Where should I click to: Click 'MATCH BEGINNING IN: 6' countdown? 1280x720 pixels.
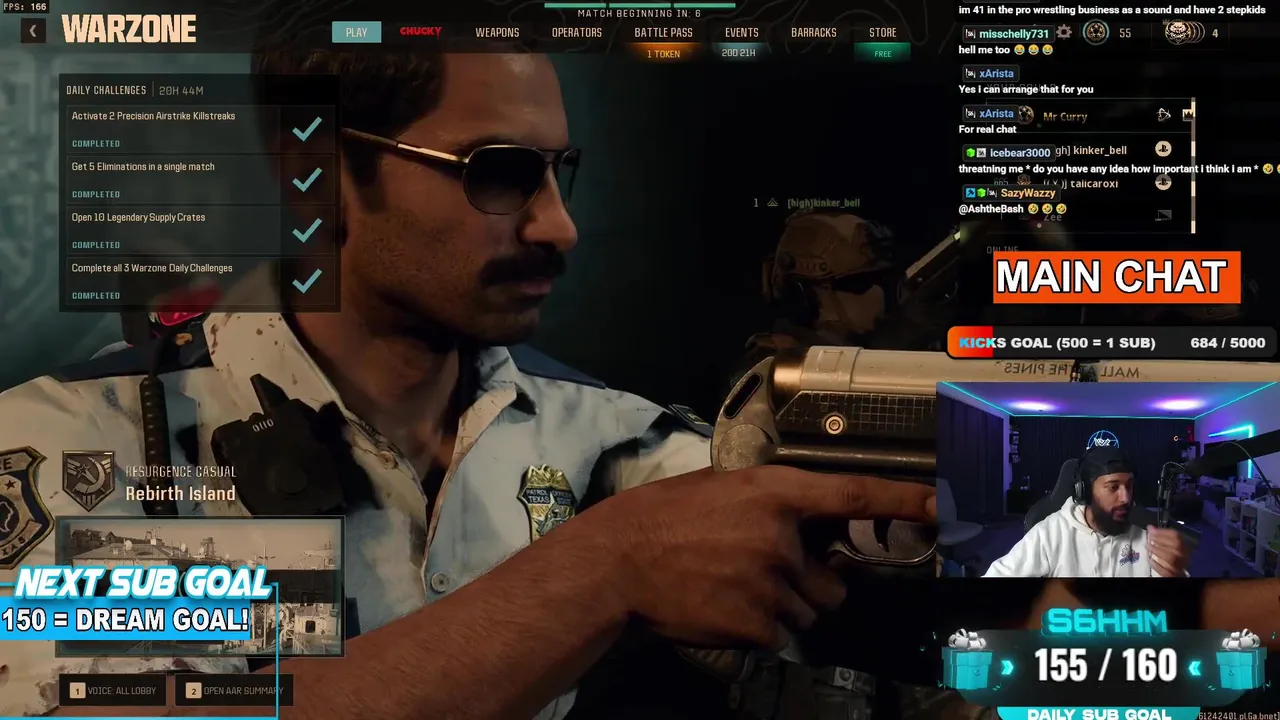point(639,13)
